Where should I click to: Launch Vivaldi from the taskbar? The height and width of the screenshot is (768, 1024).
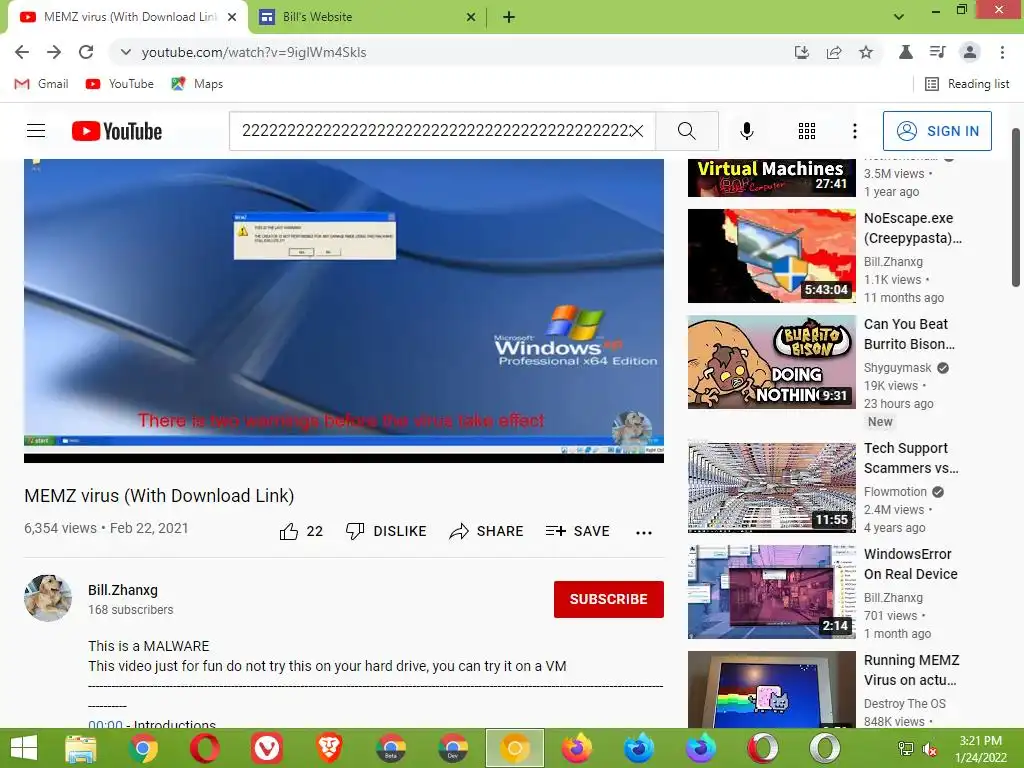[266, 748]
